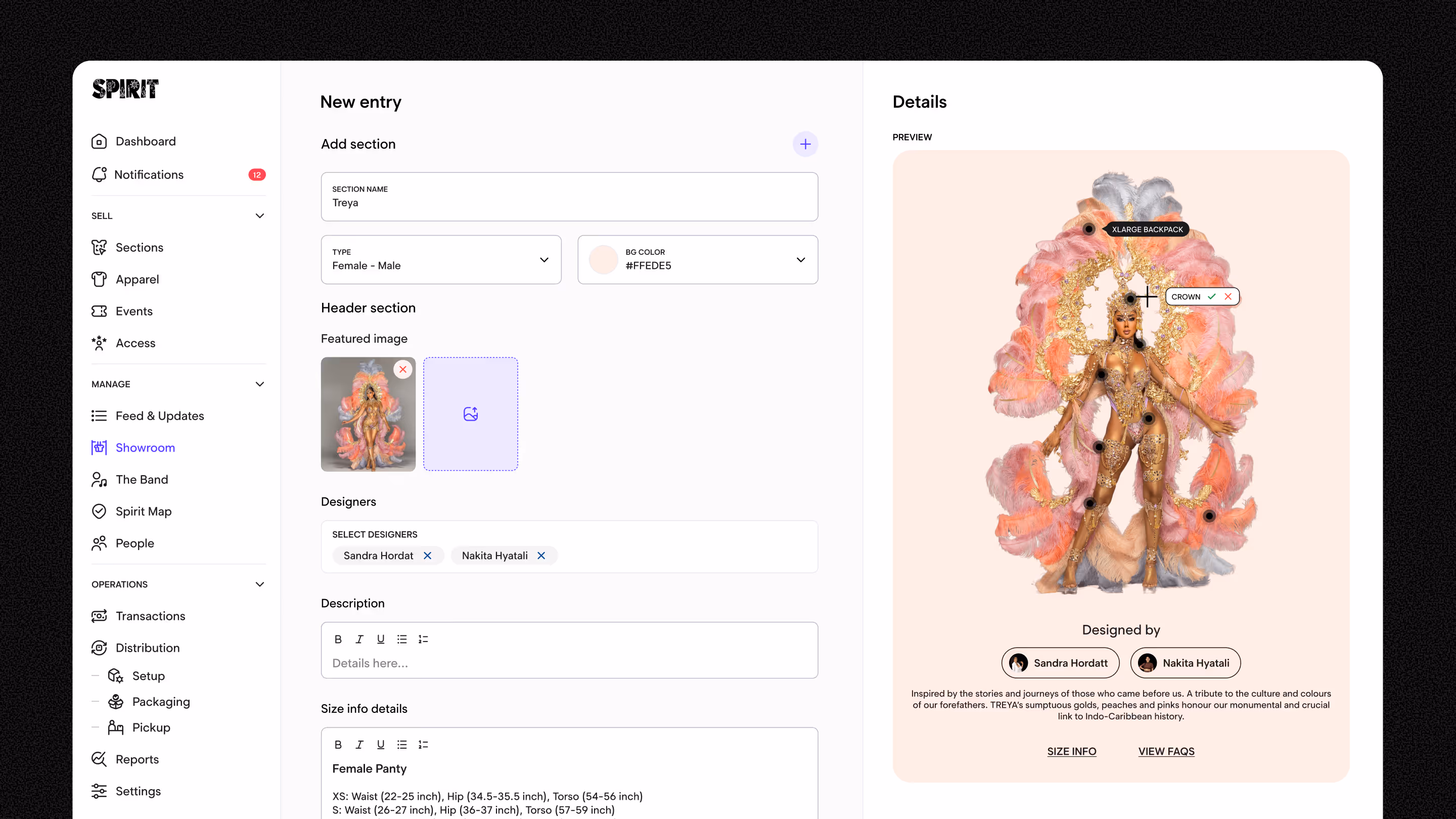The height and width of the screenshot is (819, 1456).
Task: Remove designer Sandra Hordat tag
Action: (427, 556)
